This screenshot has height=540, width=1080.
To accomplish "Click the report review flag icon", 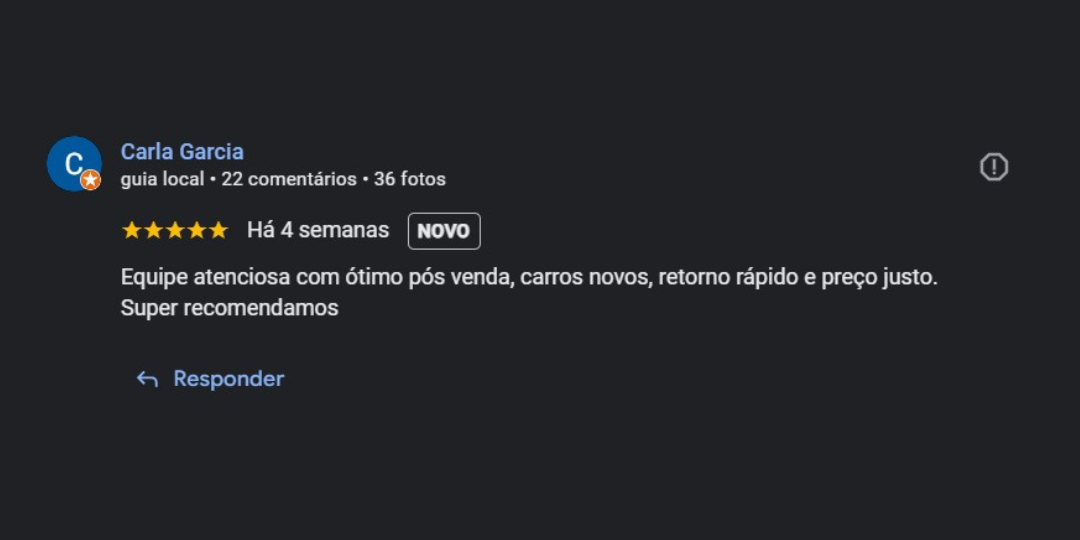I will 993,167.
